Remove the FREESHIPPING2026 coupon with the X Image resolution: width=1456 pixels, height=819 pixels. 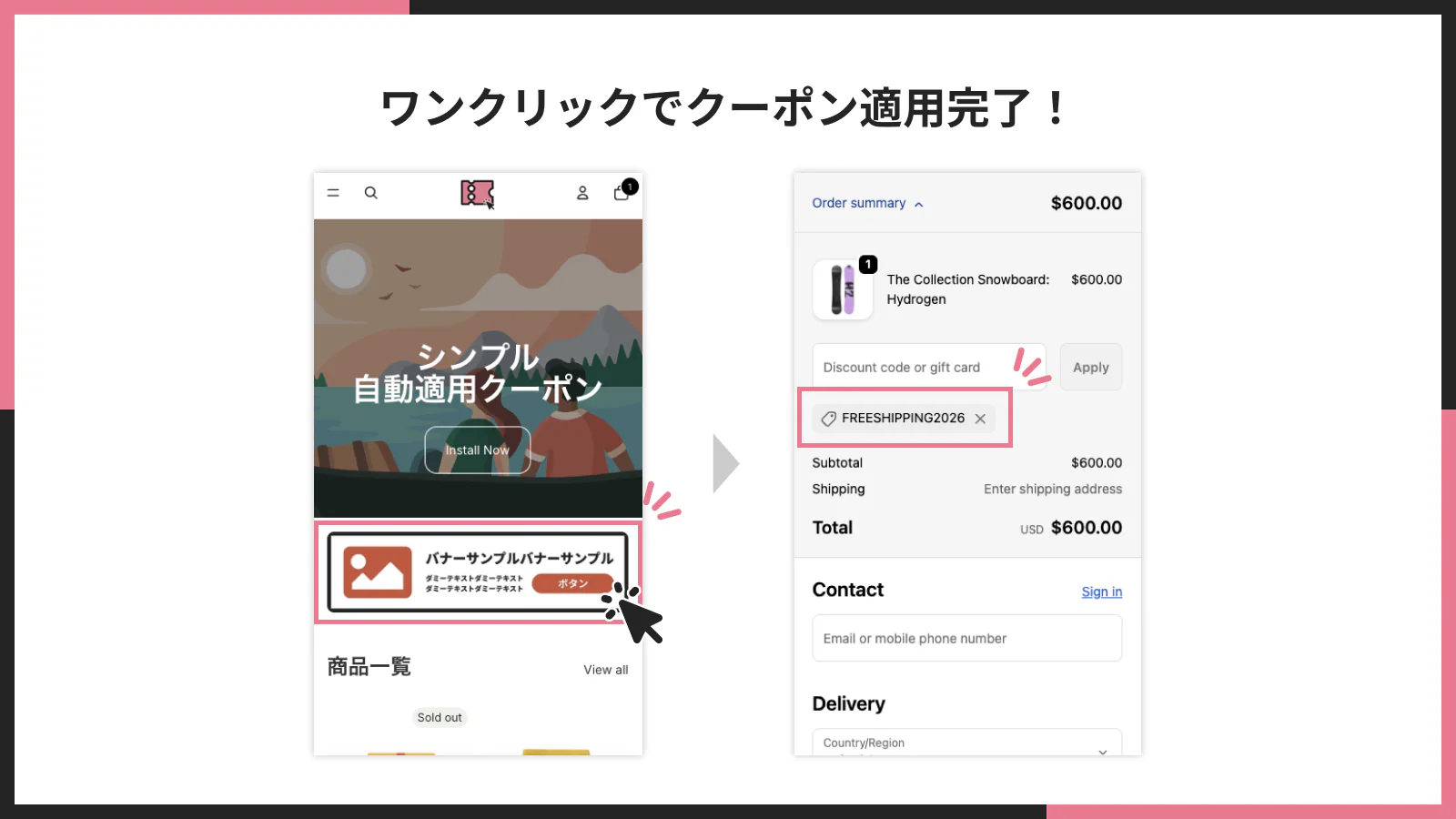980,419
